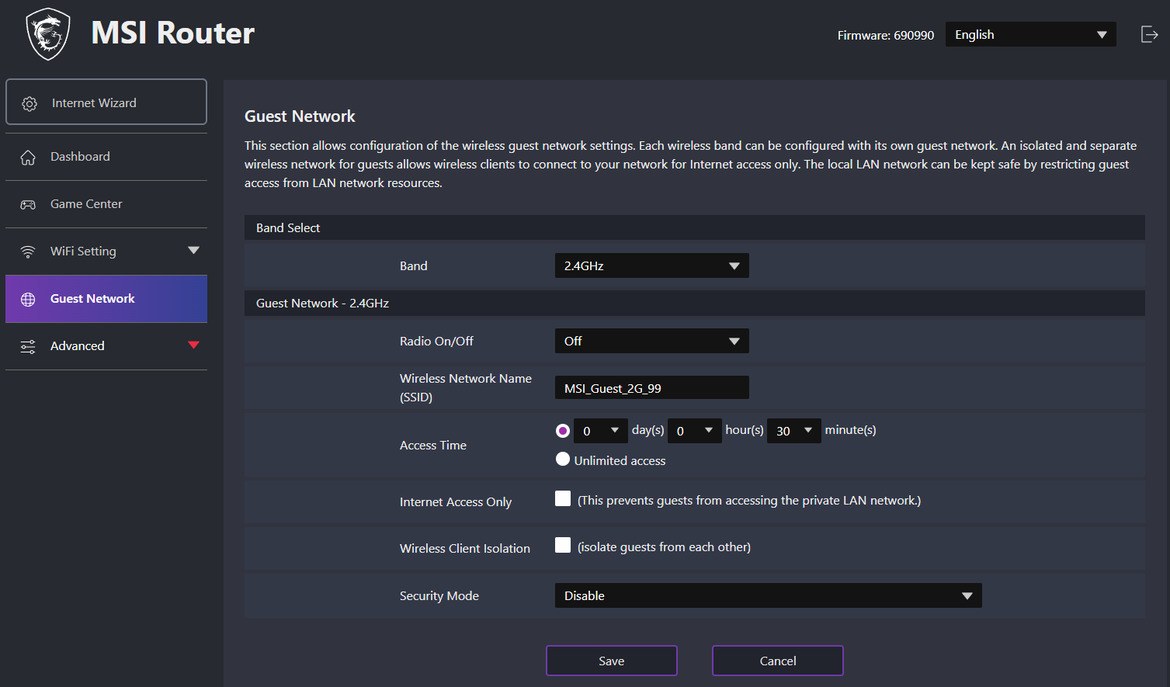This screenshot has height=687, width=1170.
Task: Click the Radio On/Off label
Action: click(437, 341)
